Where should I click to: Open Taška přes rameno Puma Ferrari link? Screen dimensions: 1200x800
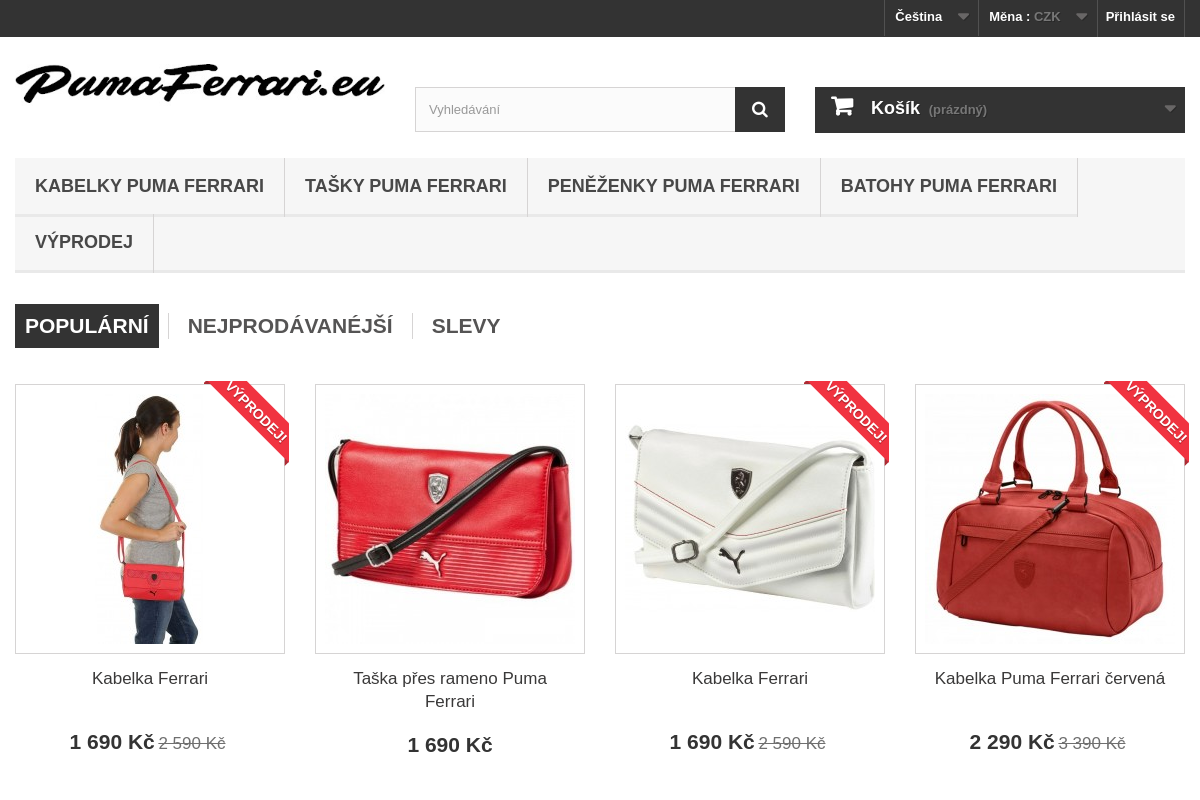(450, 690)
